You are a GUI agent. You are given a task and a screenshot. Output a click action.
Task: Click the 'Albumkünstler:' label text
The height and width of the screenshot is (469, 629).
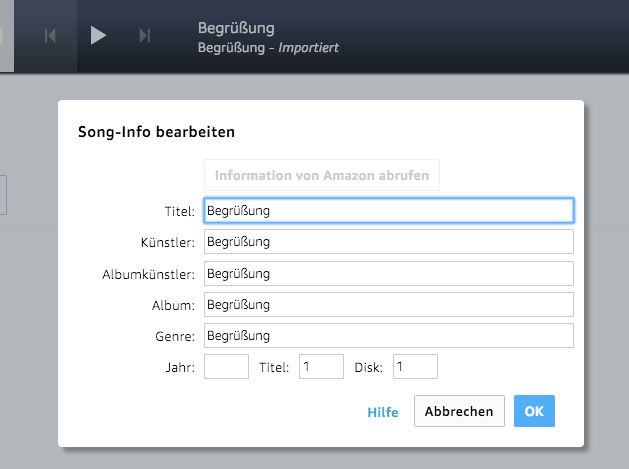(148, 274)
